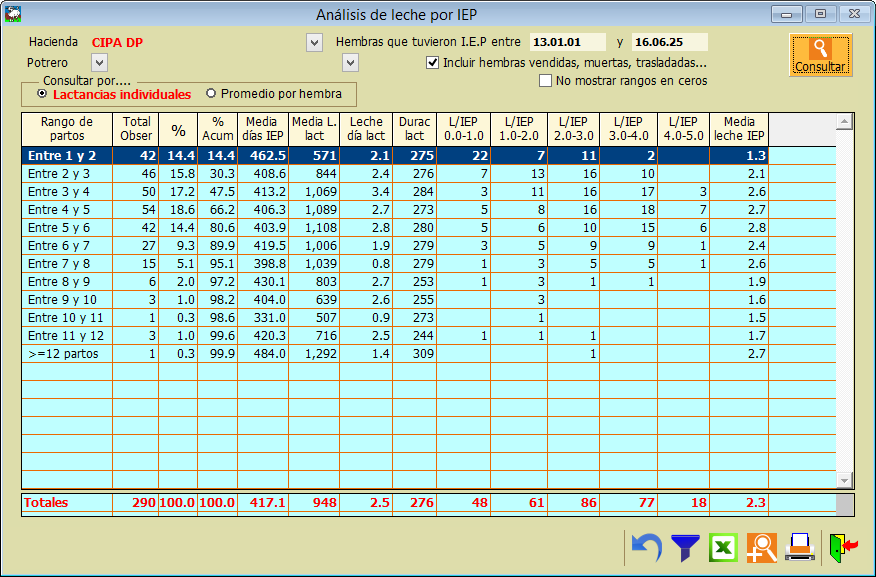Viewport: 876px width, 577px height.
Task: Click the blue undo arrow icon
Action: pos(647,547)
